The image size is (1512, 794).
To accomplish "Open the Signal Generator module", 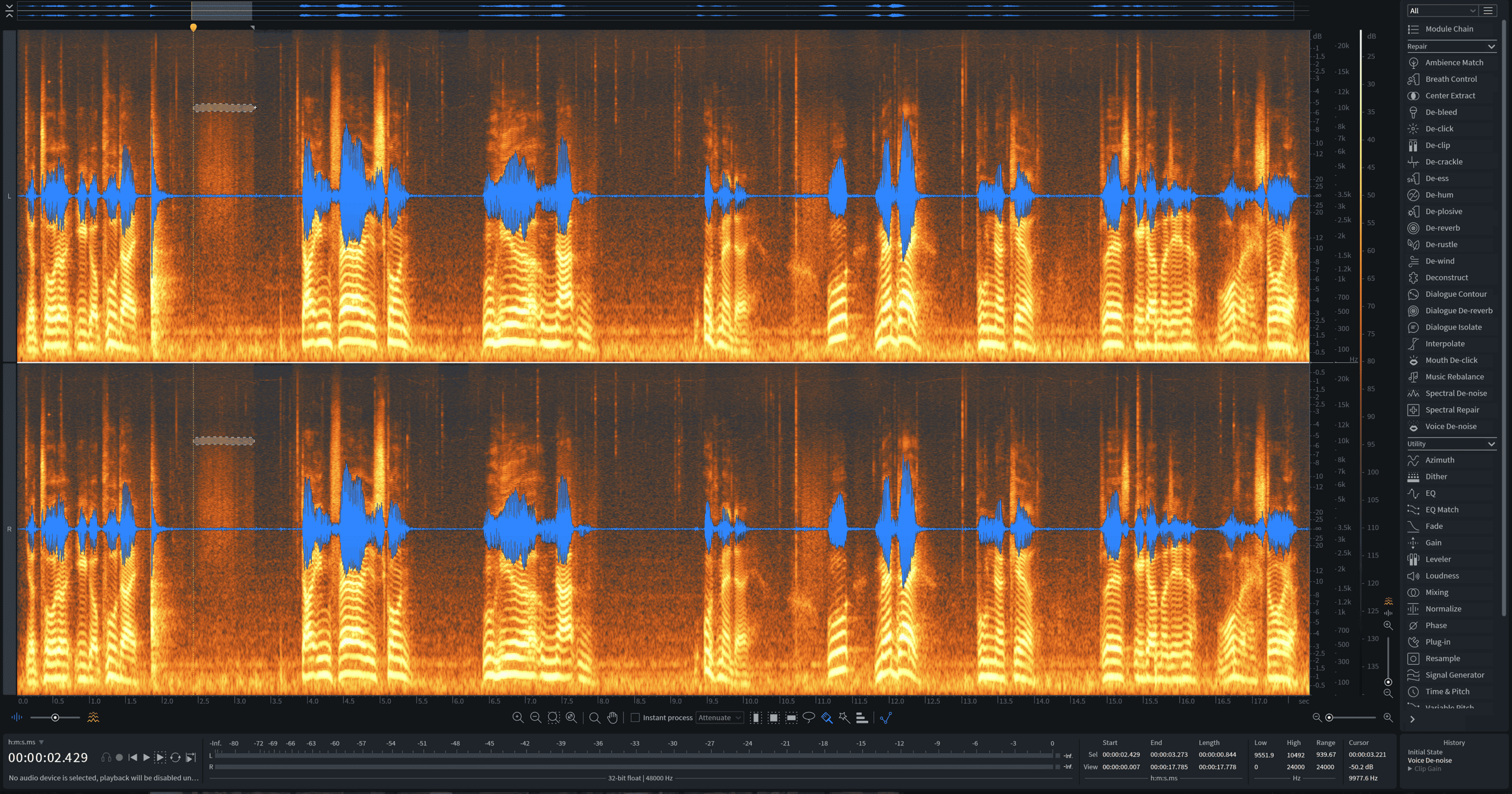I will tap(1451, 675).
